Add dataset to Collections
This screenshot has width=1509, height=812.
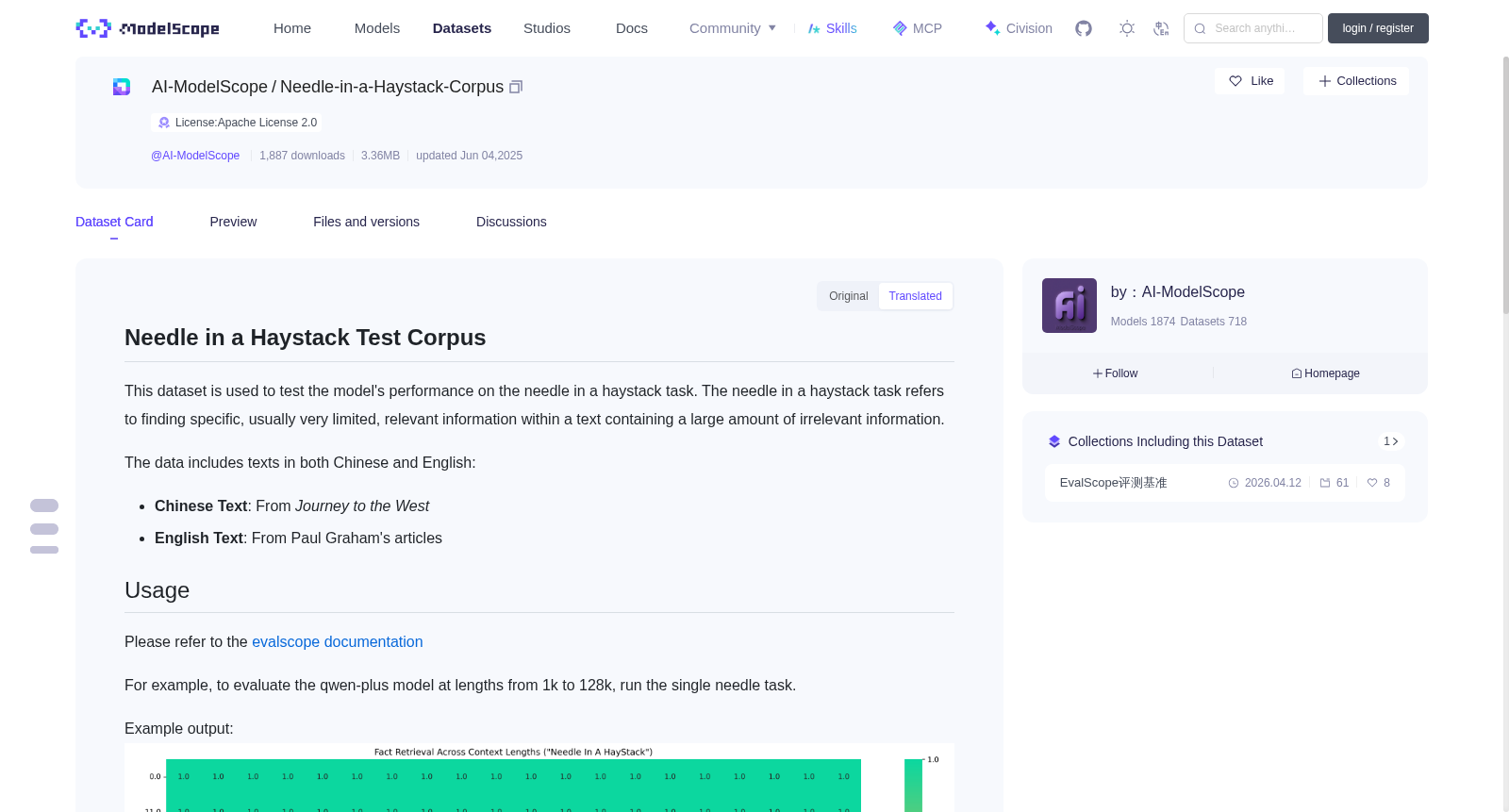1356,81
